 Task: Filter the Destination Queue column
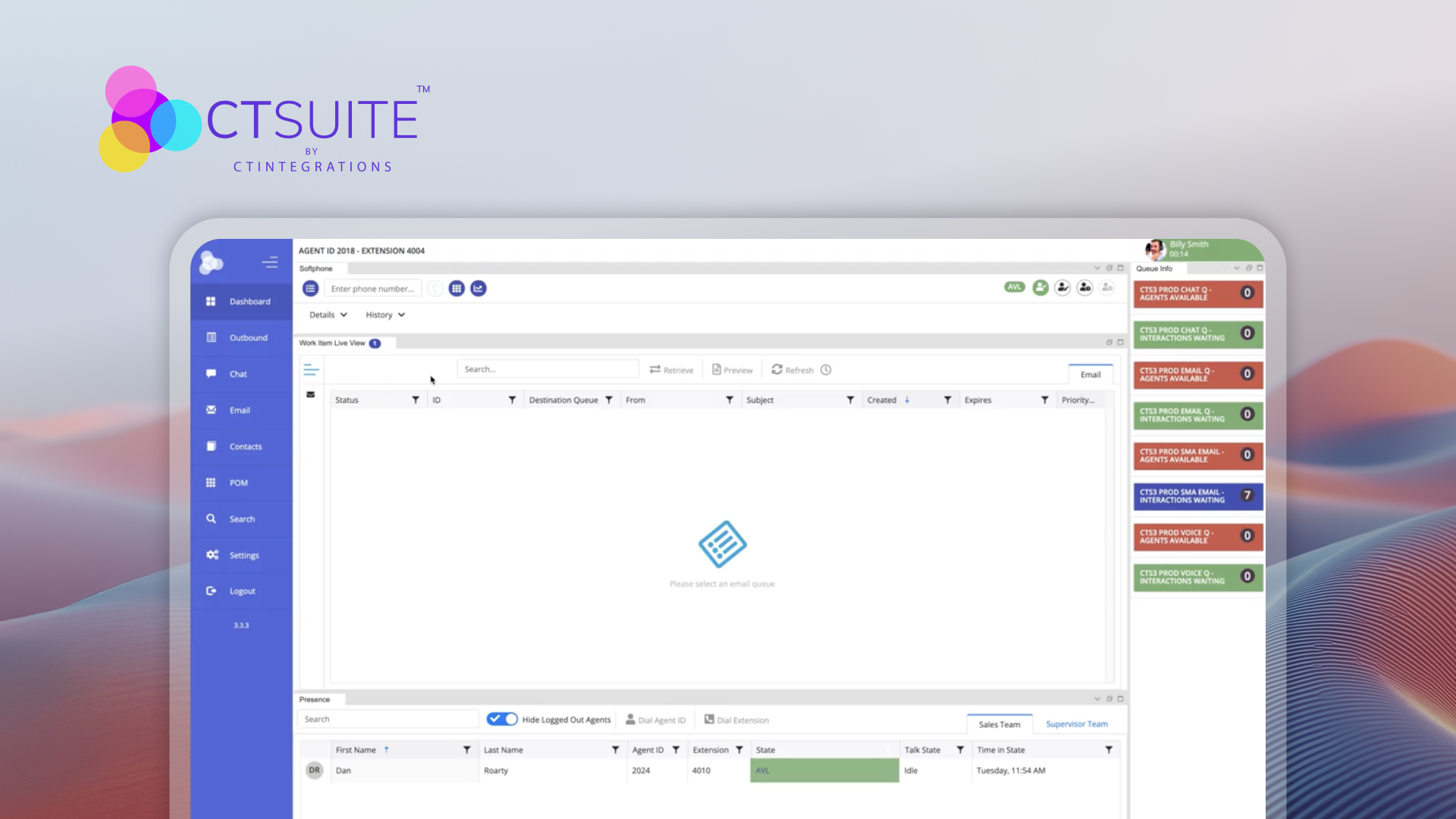[609, 400]
